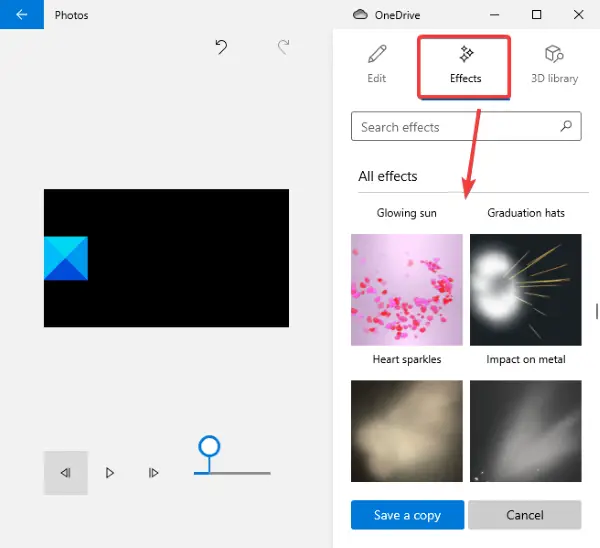
Task: Select the Impact on metal effect thumbnail
Action: coord(526,290)
